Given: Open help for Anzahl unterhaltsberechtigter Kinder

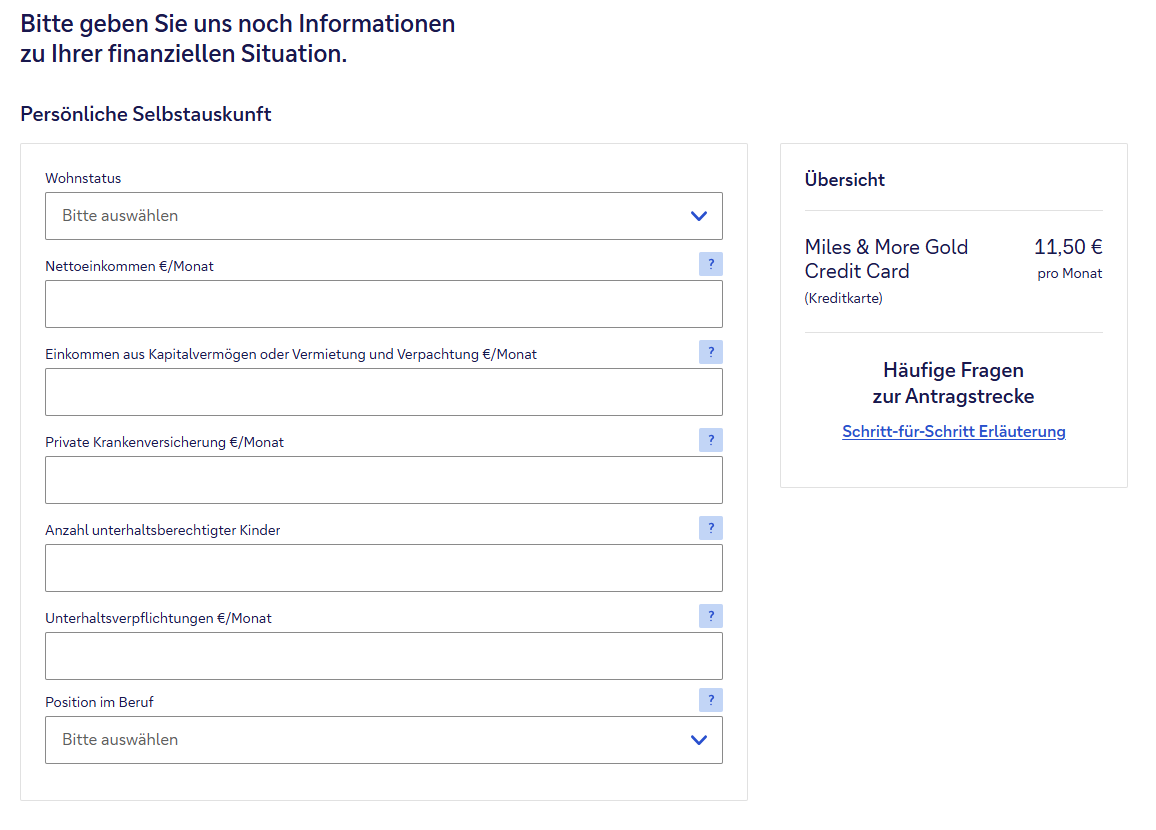Looking at the screenshot, I should point(710,528).
